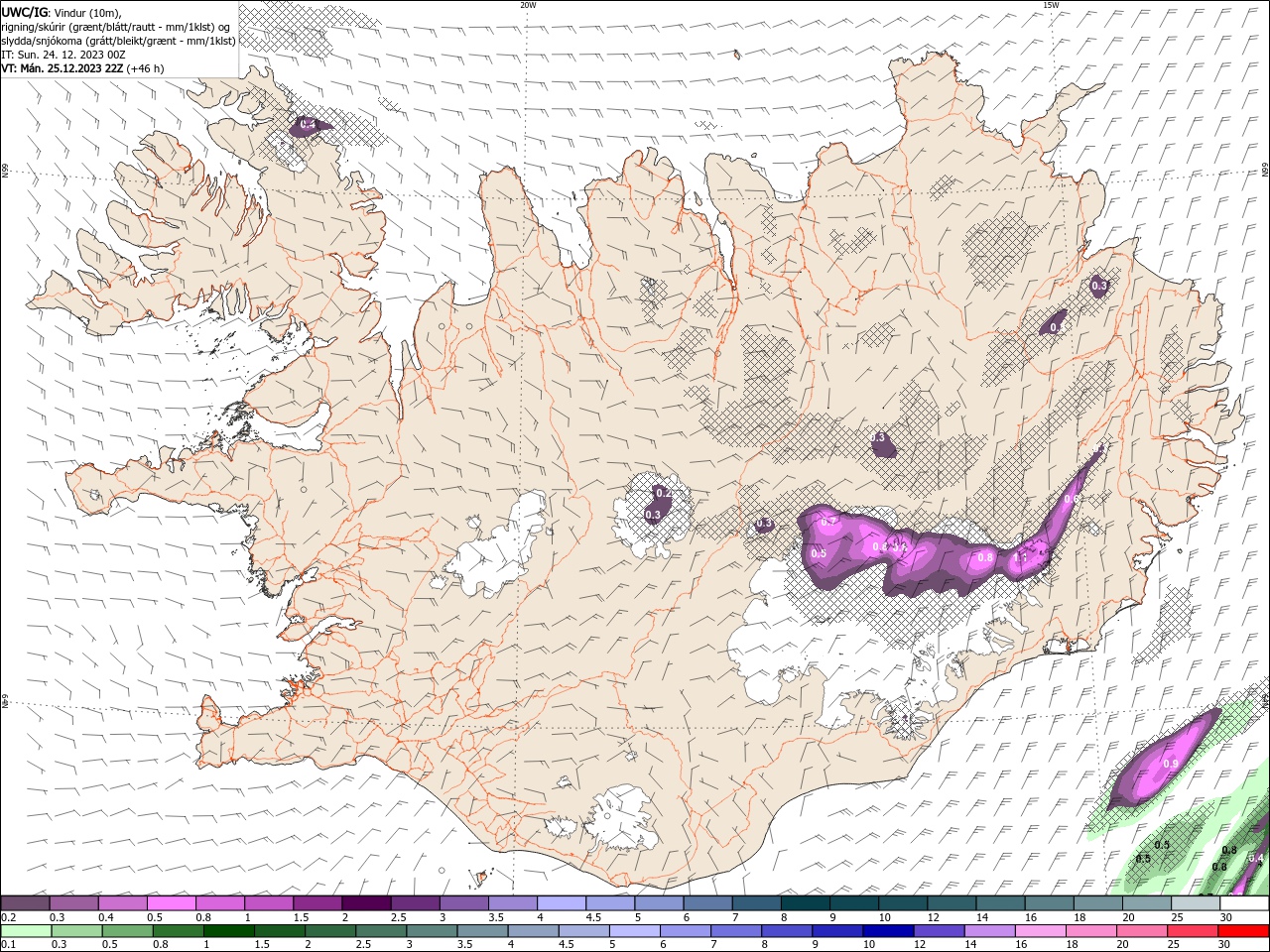Select the darkest green 1 swatch in lower legend
The height and width of the screenshot is (952, 1270).
228,931
